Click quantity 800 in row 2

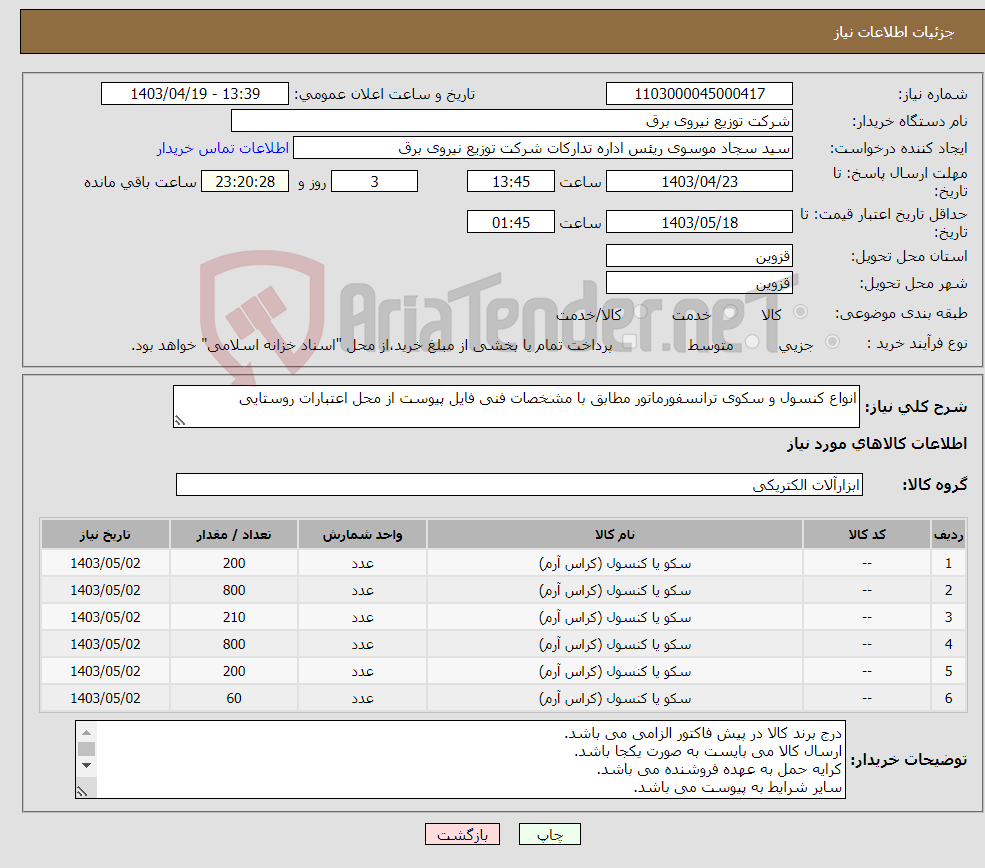[x=234, y=590]
